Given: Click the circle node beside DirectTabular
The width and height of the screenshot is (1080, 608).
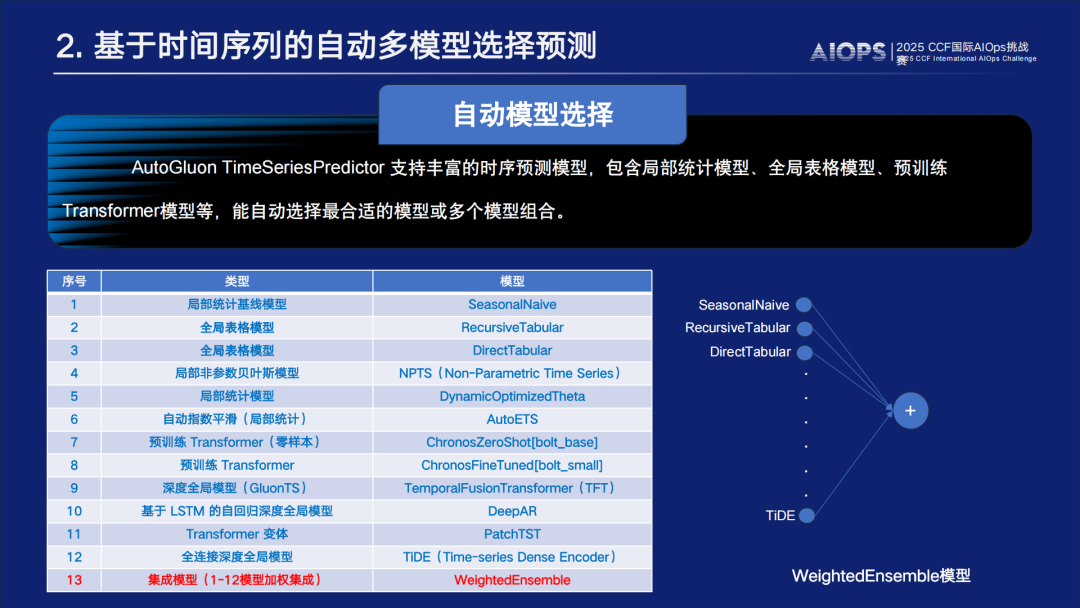Looking at the screenshot, I should point(804,353).
